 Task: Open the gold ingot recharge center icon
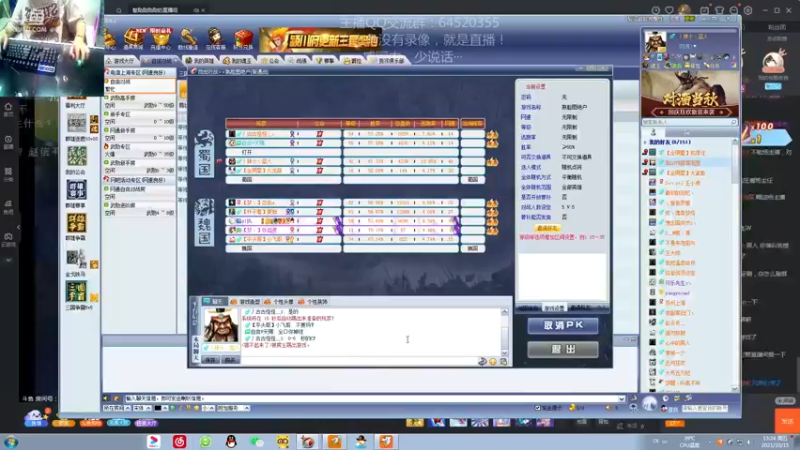[161, 39]
